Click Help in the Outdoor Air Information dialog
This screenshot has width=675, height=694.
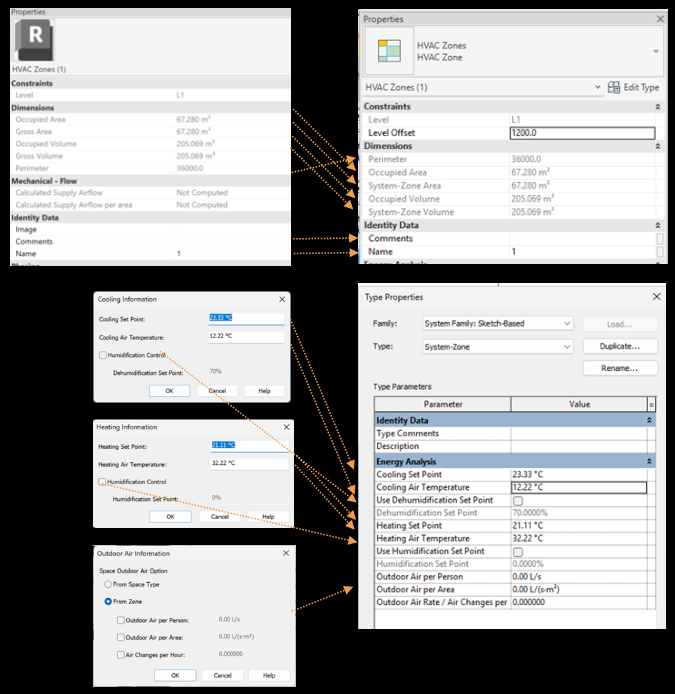pyautogui.click(x=268, y=675)
